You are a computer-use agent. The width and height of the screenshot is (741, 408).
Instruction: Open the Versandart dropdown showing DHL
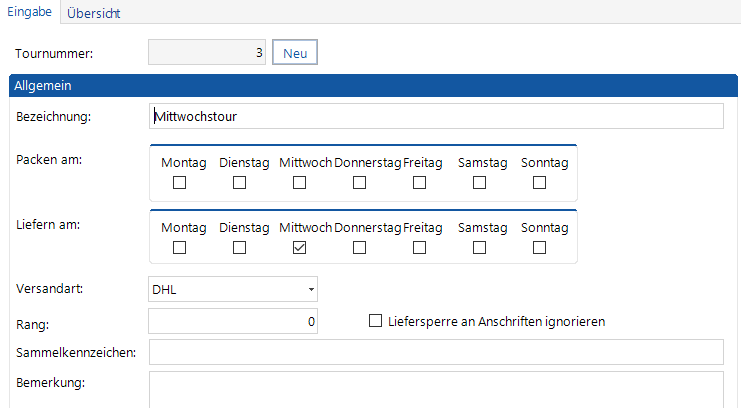(x=233, y=290)
